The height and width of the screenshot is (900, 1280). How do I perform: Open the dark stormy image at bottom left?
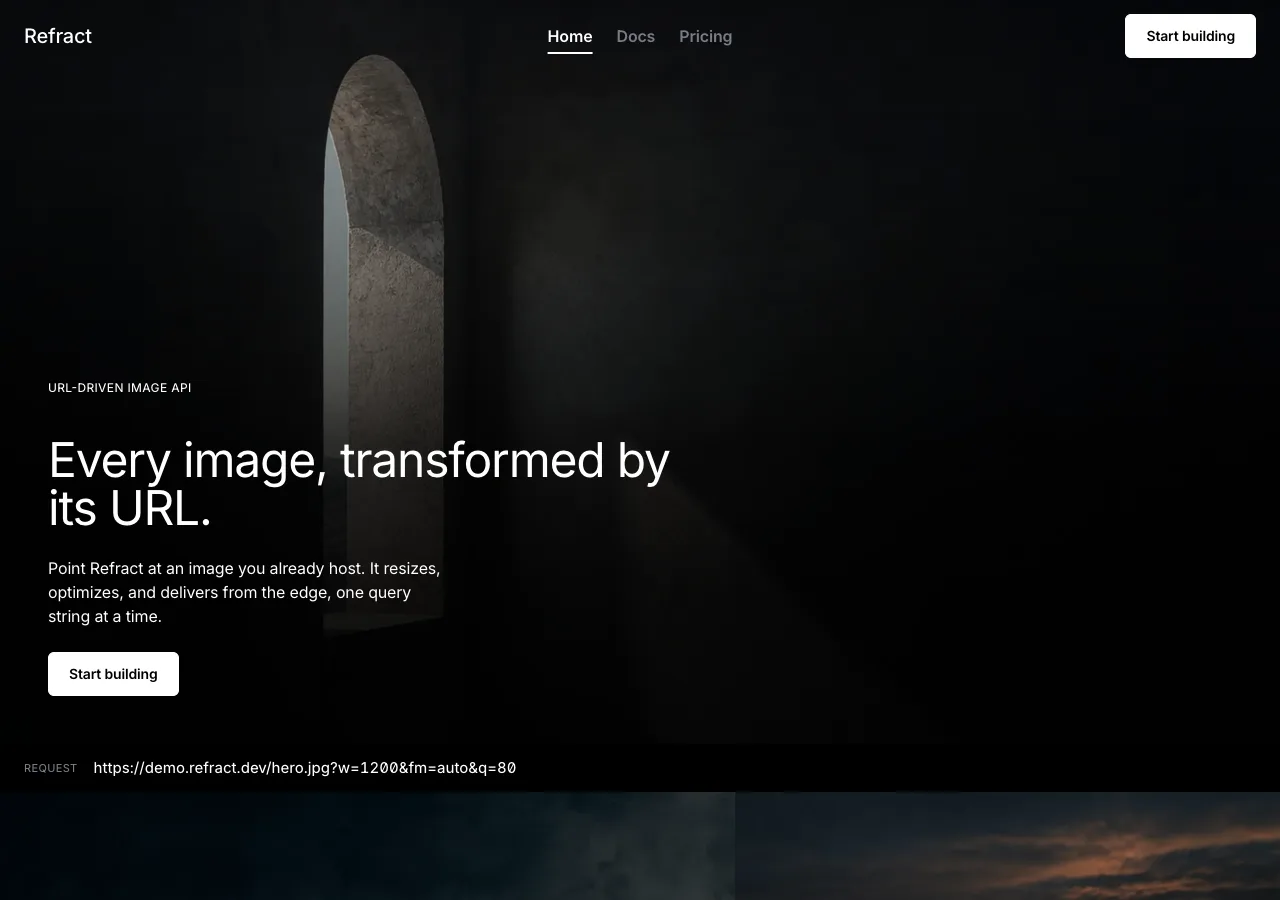367,846
